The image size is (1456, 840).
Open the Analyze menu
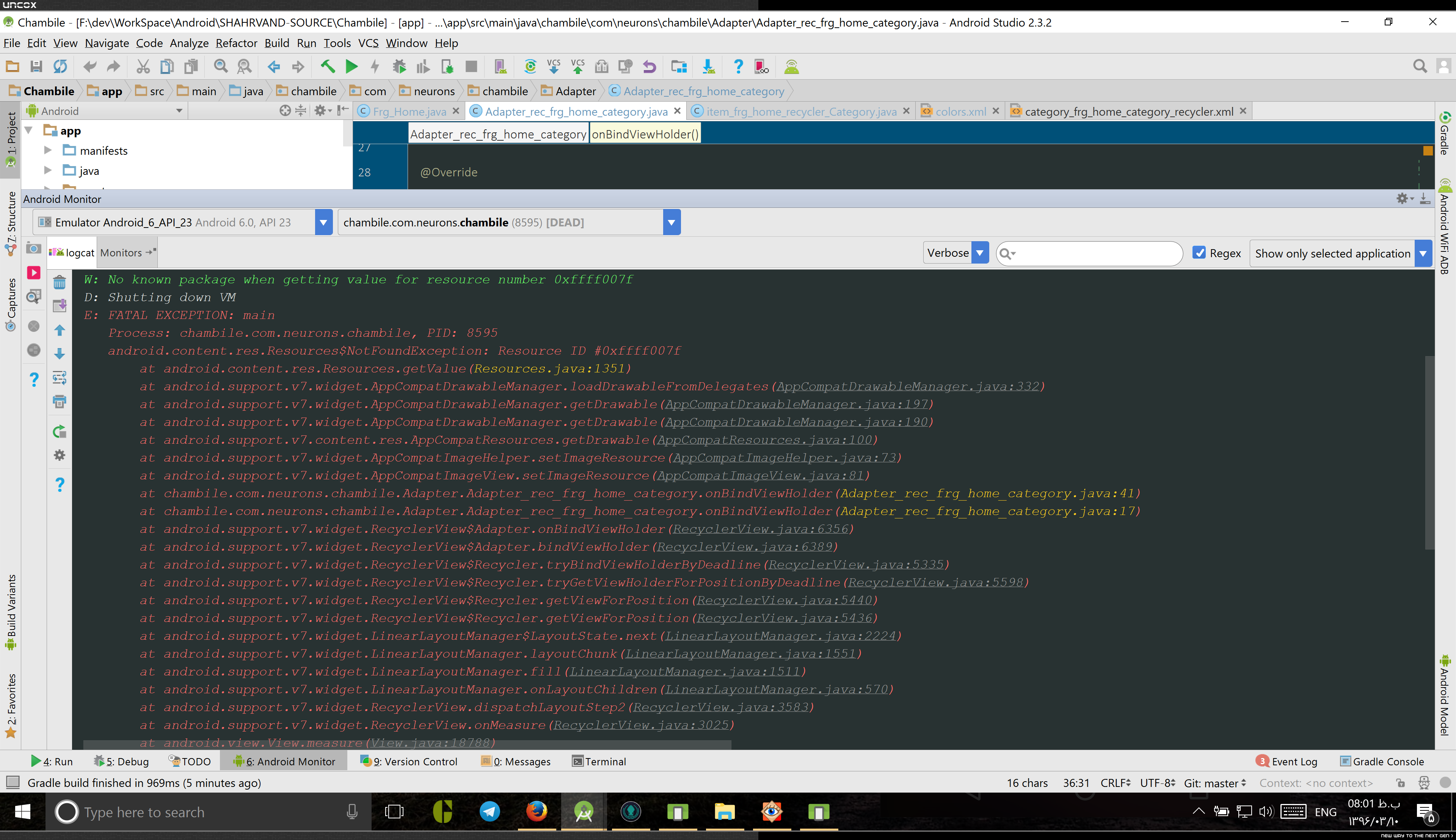pyautogui.click(x=188, y=43)
